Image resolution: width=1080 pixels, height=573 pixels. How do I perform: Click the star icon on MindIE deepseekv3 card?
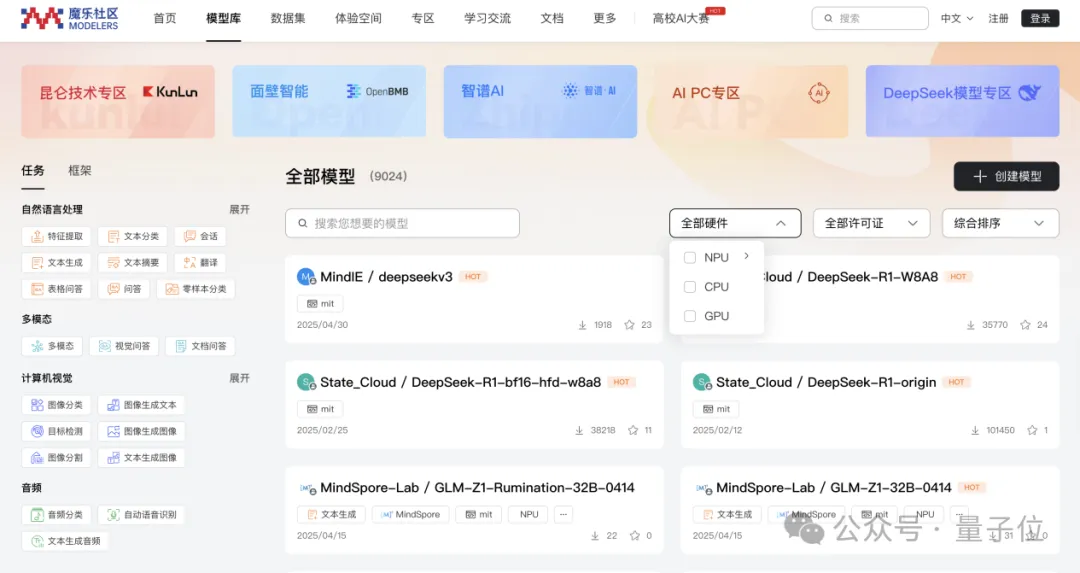coord(630,325)
